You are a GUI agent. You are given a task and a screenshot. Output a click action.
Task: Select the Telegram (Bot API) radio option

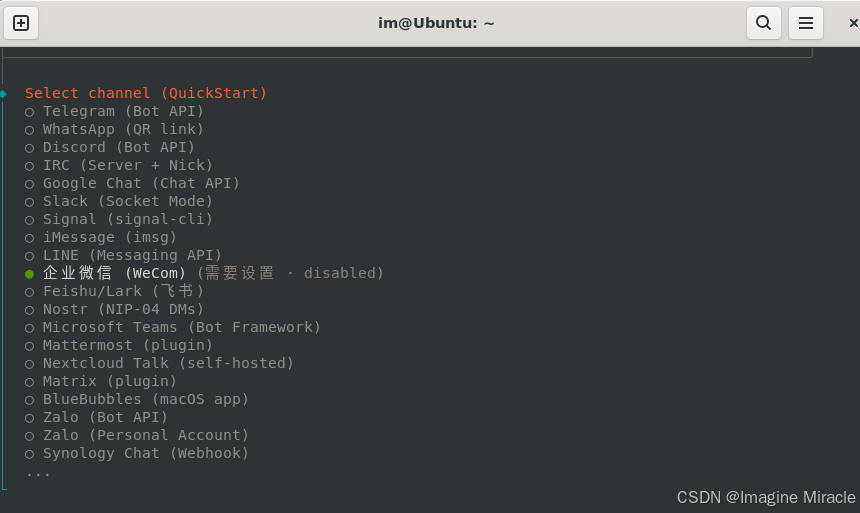30,112
